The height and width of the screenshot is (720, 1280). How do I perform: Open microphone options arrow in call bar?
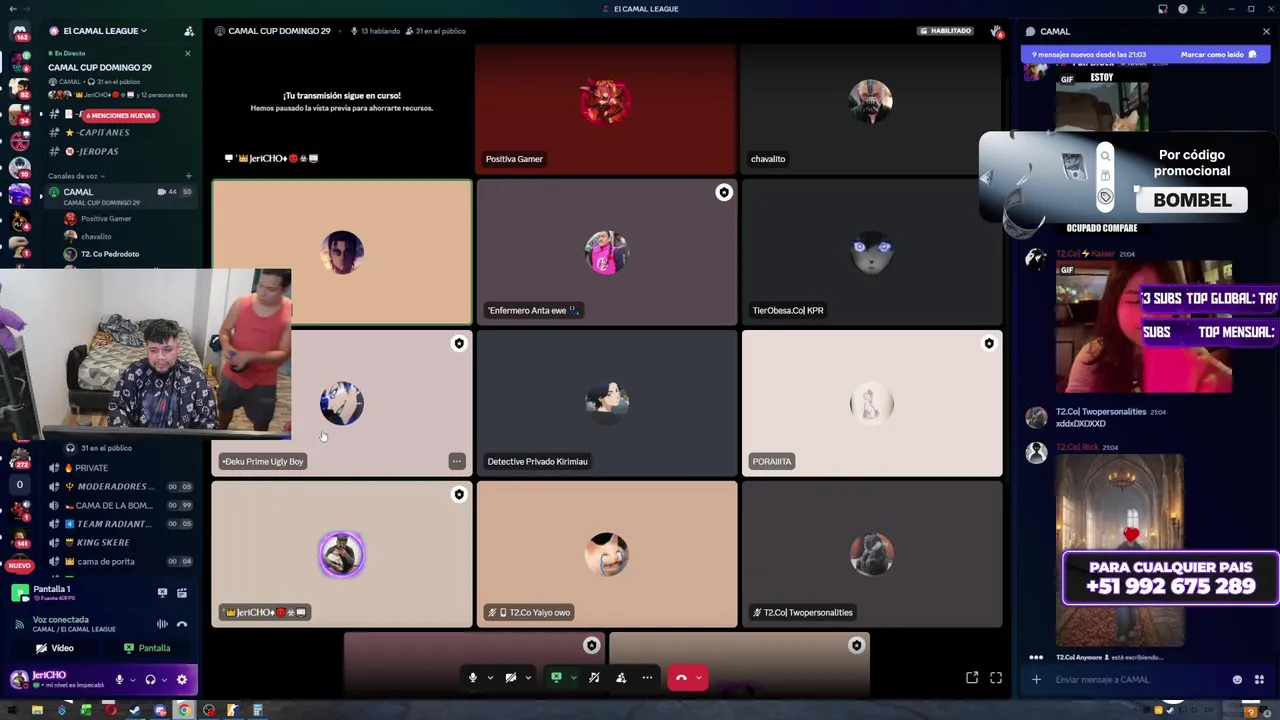[x=490, y=677]
